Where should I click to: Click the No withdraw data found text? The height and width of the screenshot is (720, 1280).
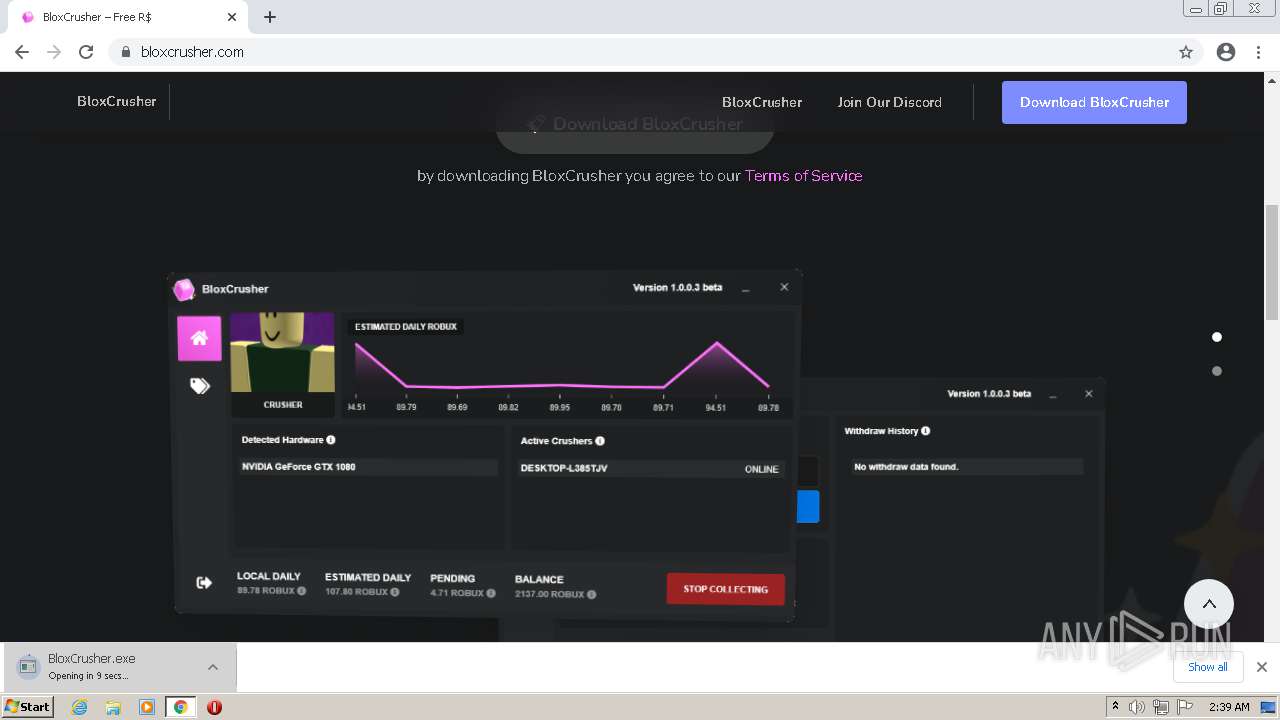[x=906, y=467]
